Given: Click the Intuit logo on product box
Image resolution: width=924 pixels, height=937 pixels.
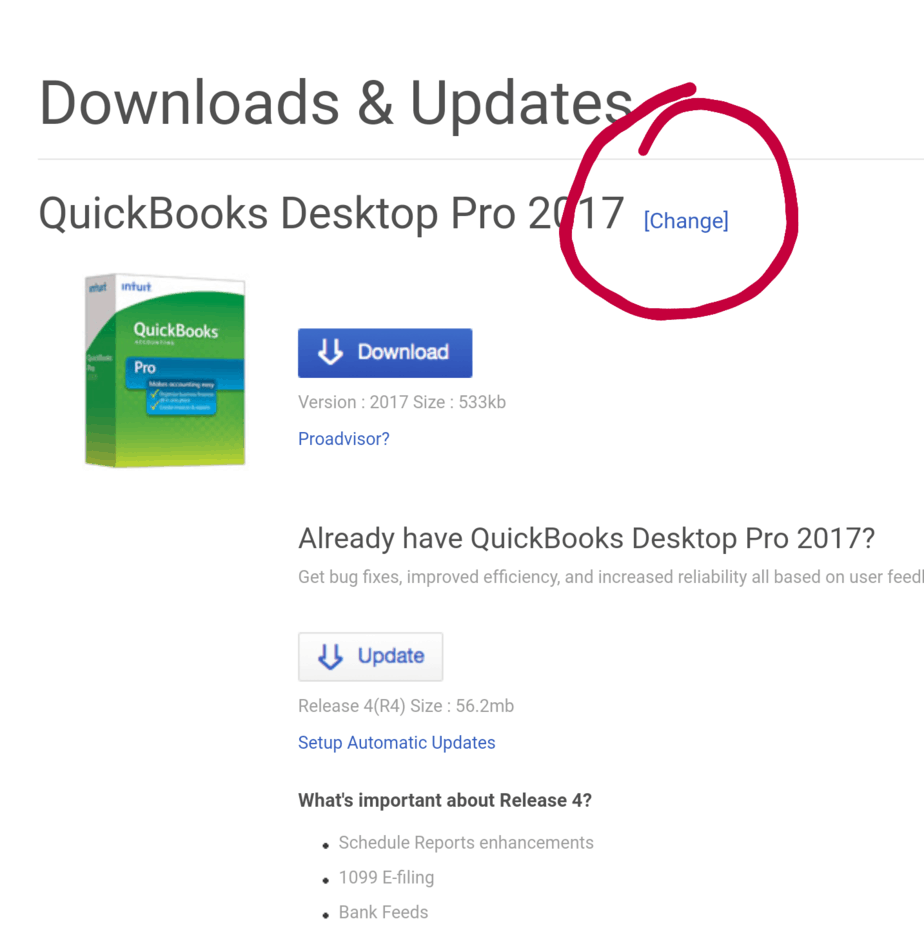Looking at the screenshot, I should click(x=136, y=287).
